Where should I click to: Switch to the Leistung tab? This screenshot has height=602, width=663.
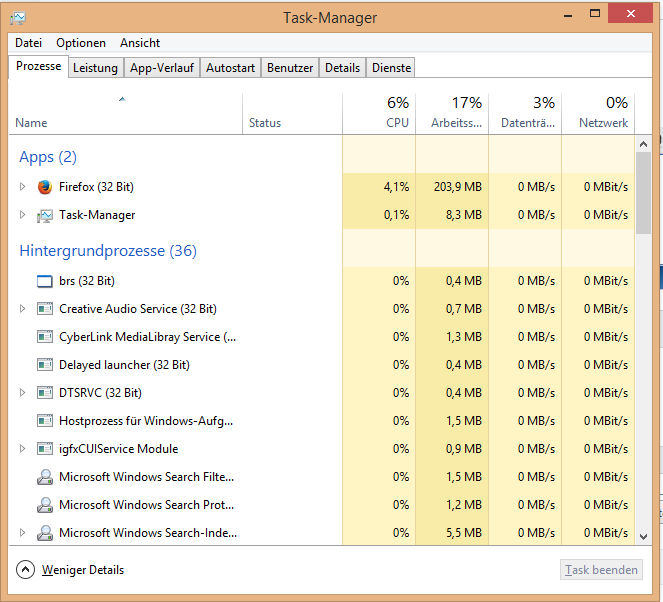point(96,68)
